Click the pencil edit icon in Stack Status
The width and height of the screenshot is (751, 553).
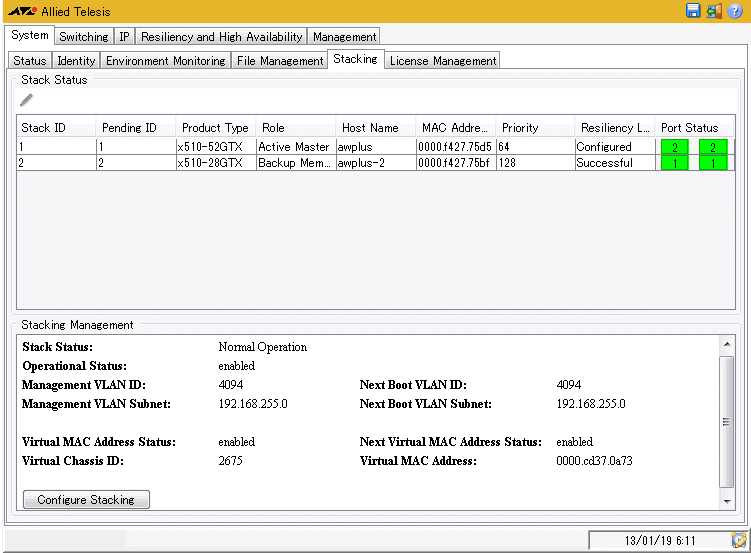[27, 100]
